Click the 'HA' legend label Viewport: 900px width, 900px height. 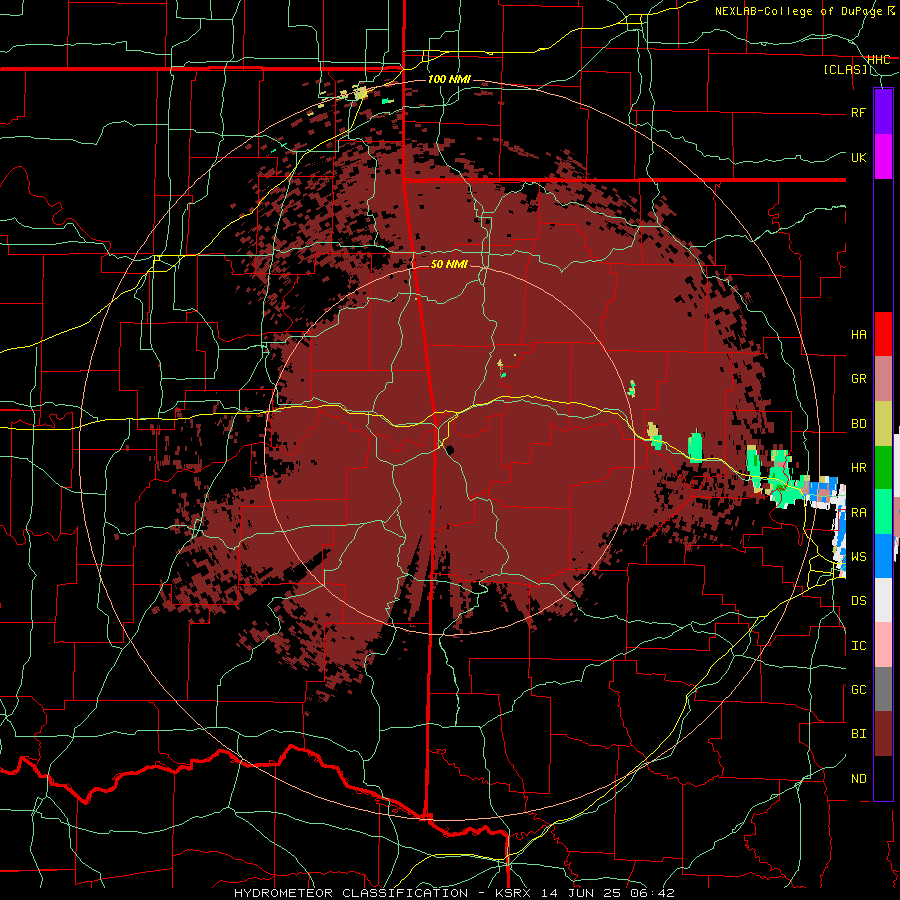point(858,334)
